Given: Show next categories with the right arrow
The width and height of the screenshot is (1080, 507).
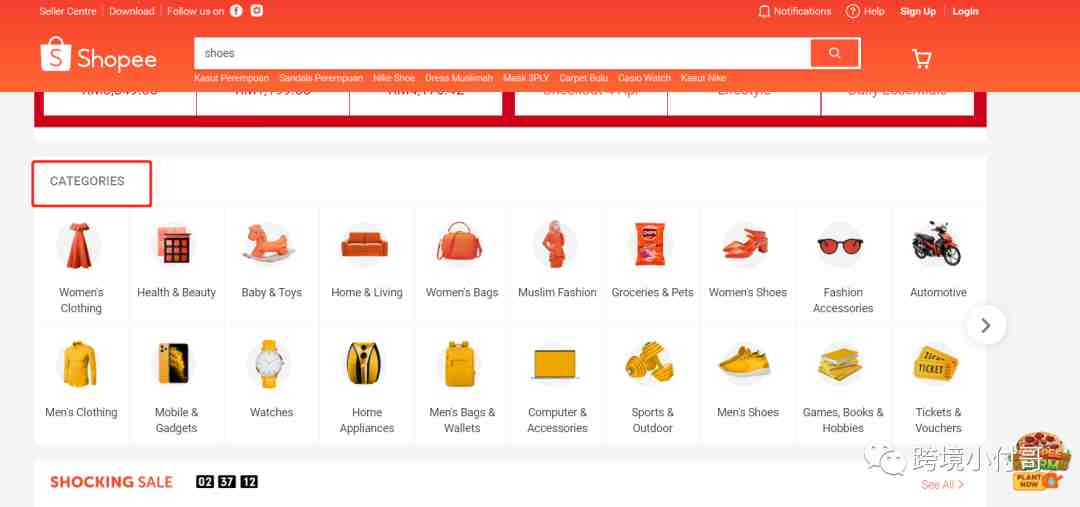Looking at the screenshot, I should point(986,325).
